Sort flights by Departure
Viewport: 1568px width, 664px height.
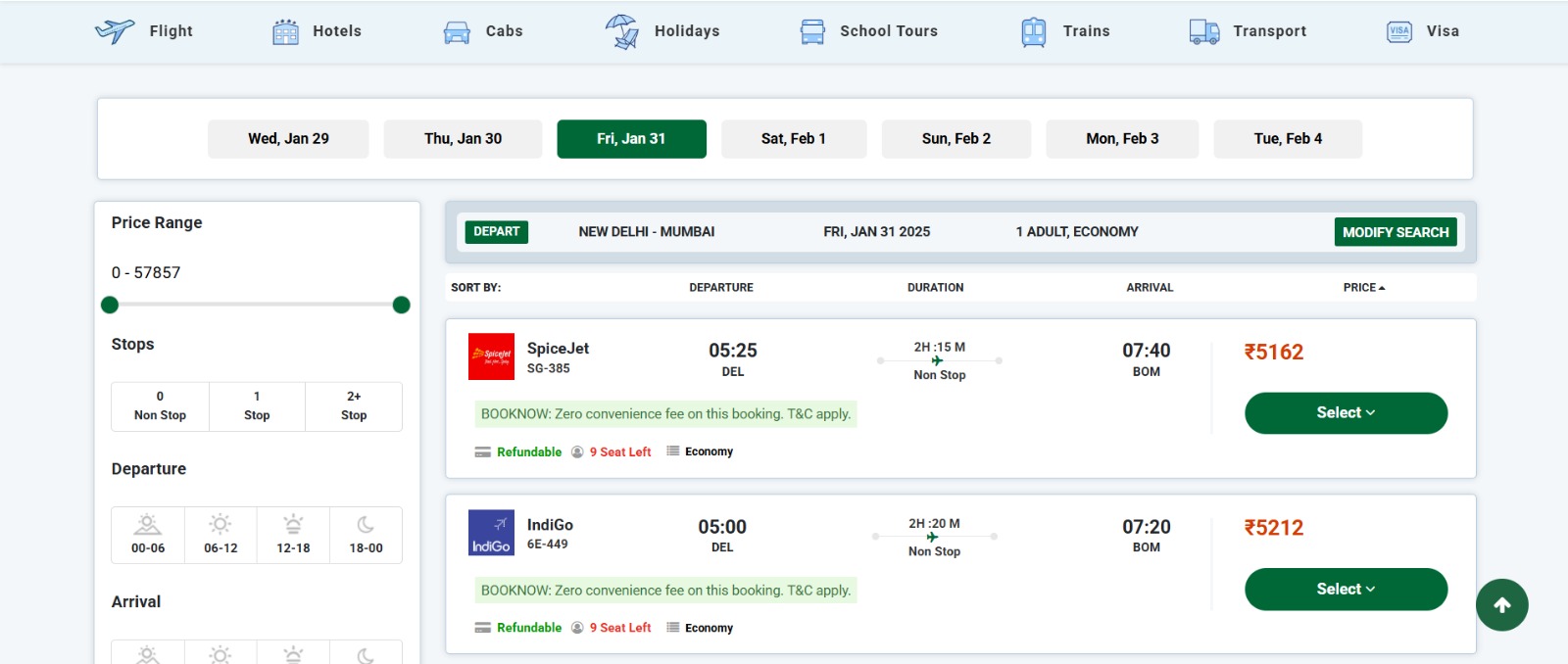pos(721,288)
